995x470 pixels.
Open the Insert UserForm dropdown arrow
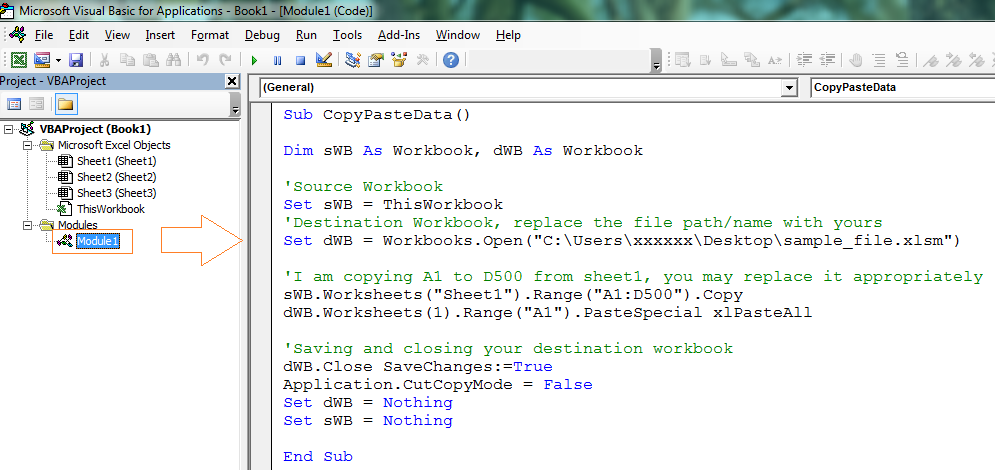[58, 60]
